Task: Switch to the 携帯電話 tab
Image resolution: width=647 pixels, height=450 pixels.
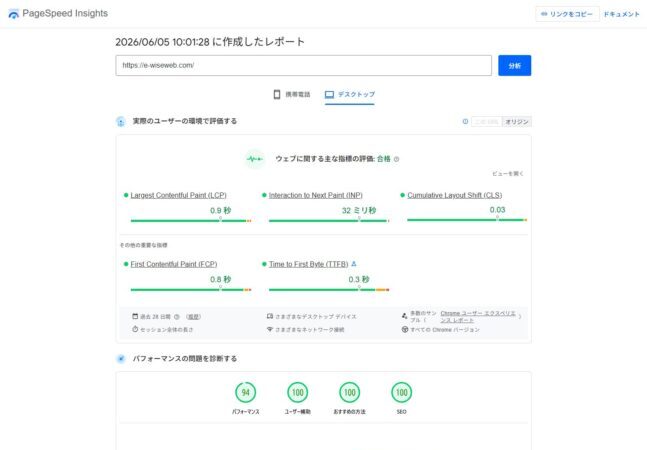Action: (x=292, y=94)
